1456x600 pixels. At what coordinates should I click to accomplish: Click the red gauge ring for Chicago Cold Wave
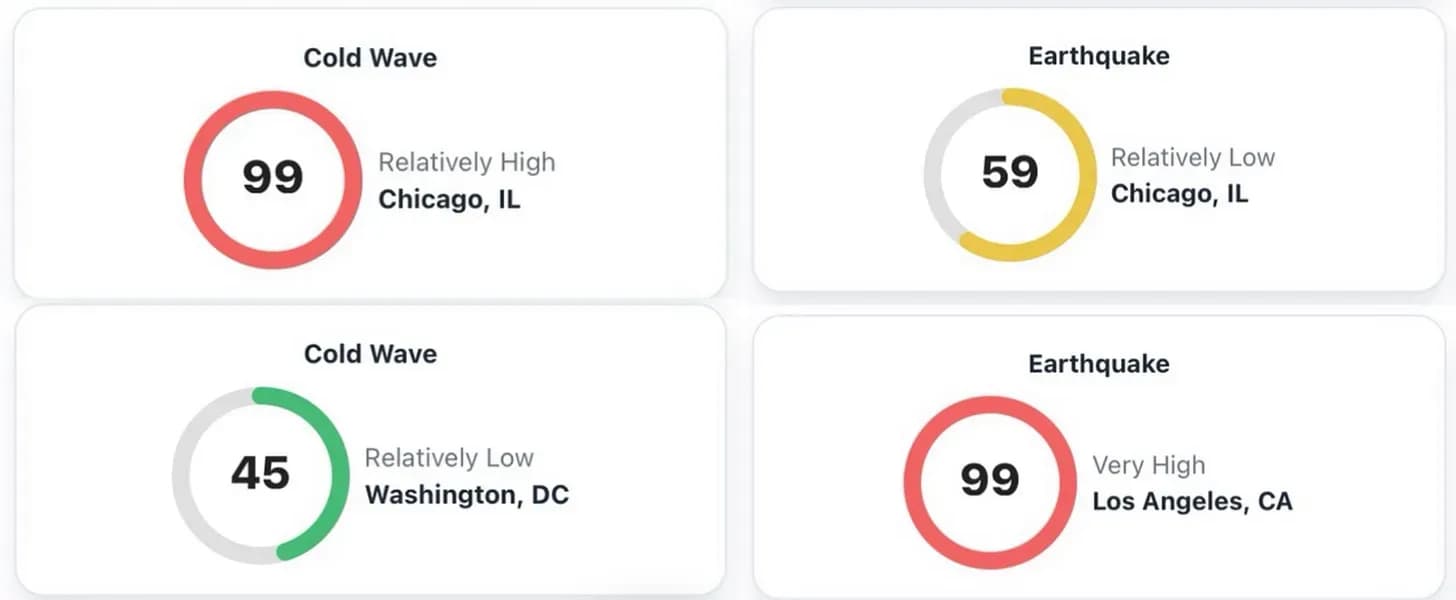pyautogui.click(x=193, y=180)
